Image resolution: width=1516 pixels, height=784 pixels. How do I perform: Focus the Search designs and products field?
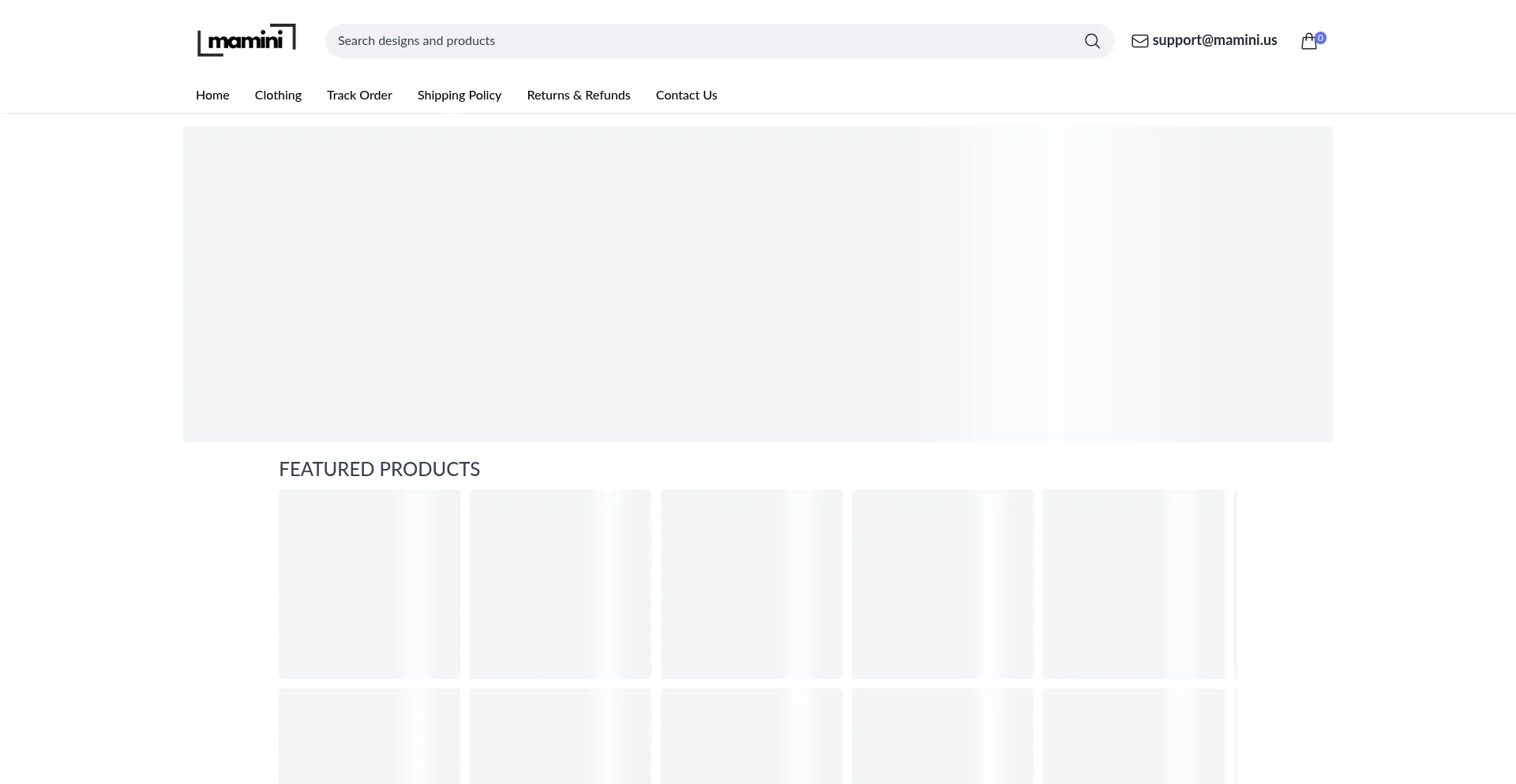pyautogui.click(x=703, y=41)
